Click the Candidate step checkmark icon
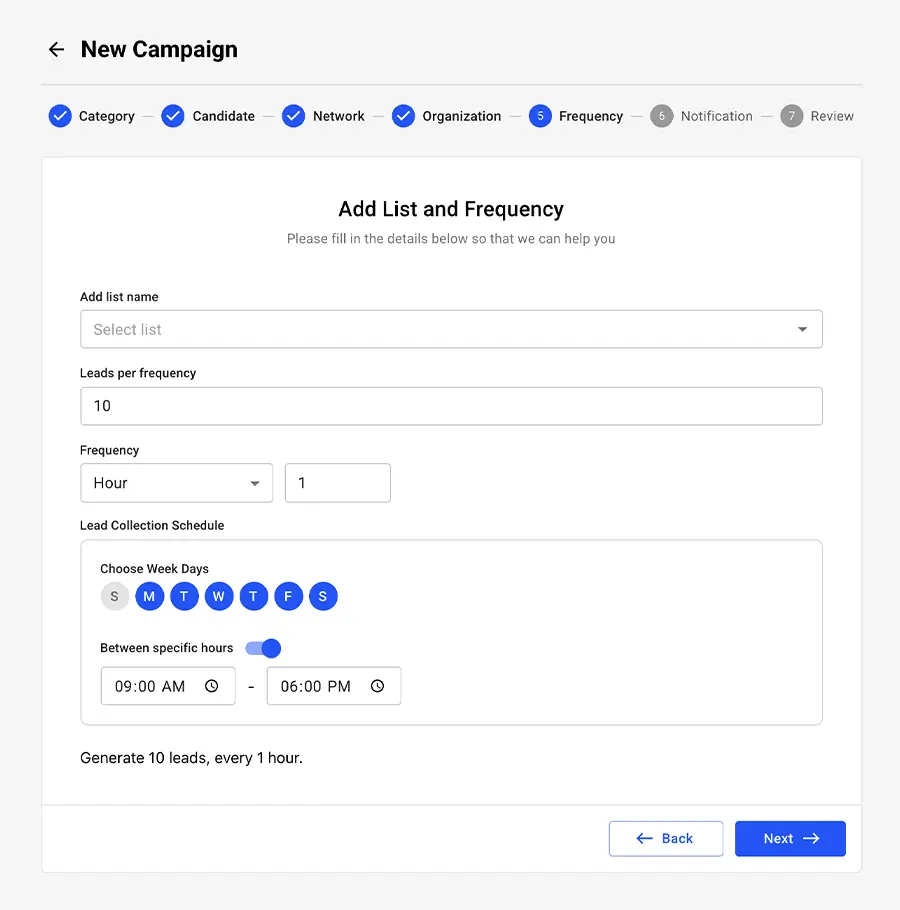This screenshot has height=910, width=900. (173, 116)
